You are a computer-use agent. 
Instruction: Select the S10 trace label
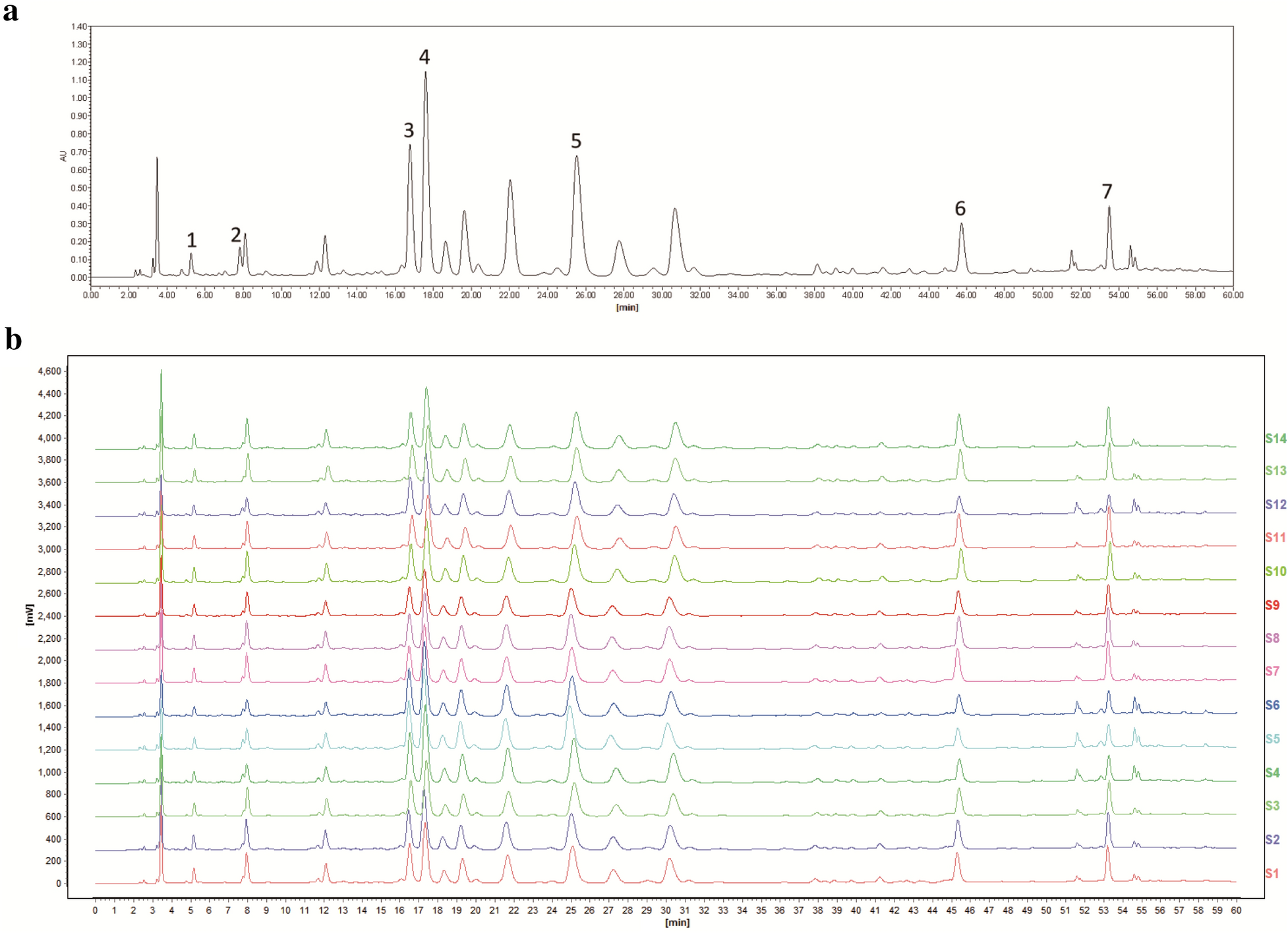pyautogui.click(x=1275, y=571)
